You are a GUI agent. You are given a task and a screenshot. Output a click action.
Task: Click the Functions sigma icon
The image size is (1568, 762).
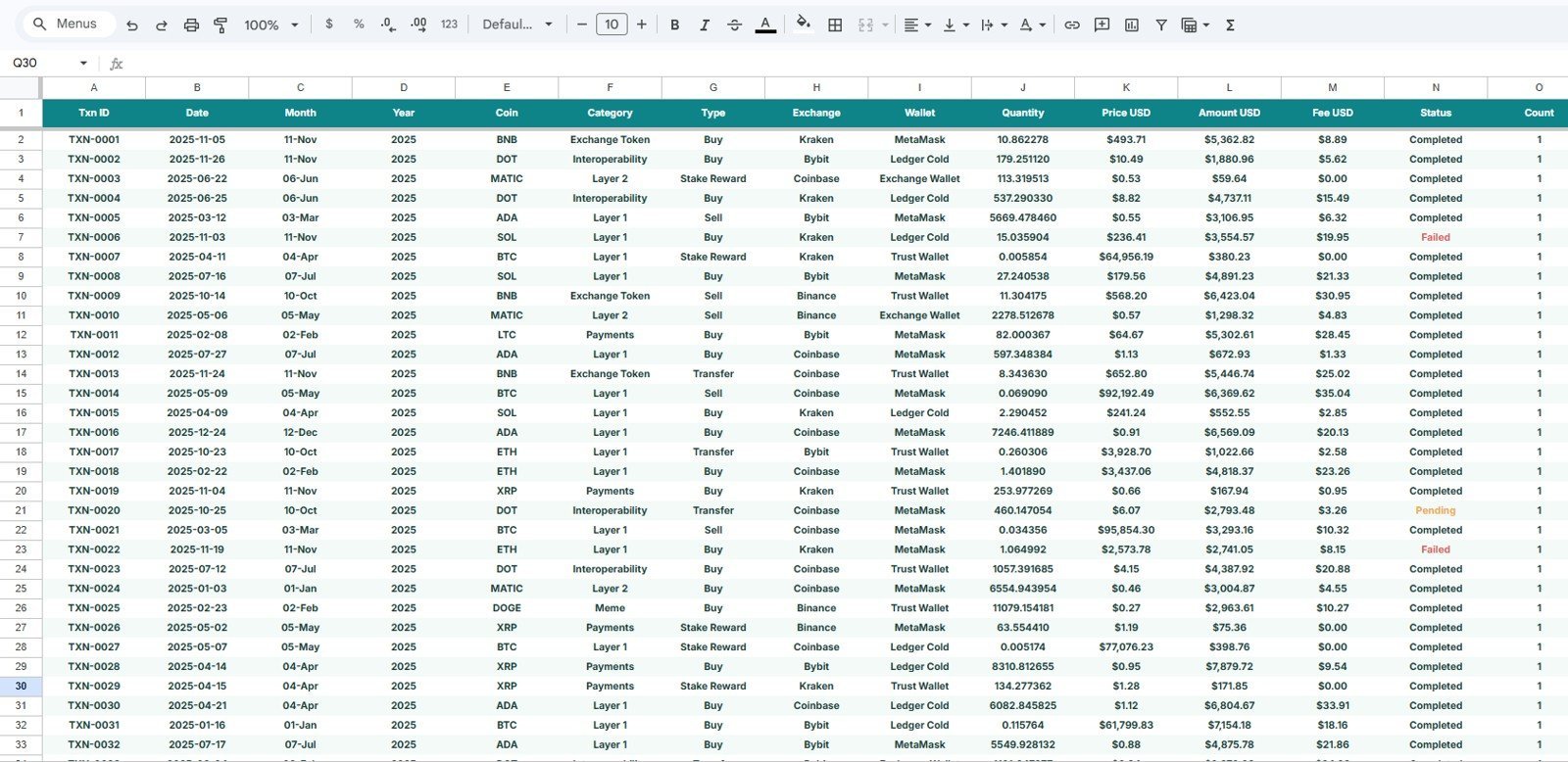pyautogui.click(x=1230, y=24)
